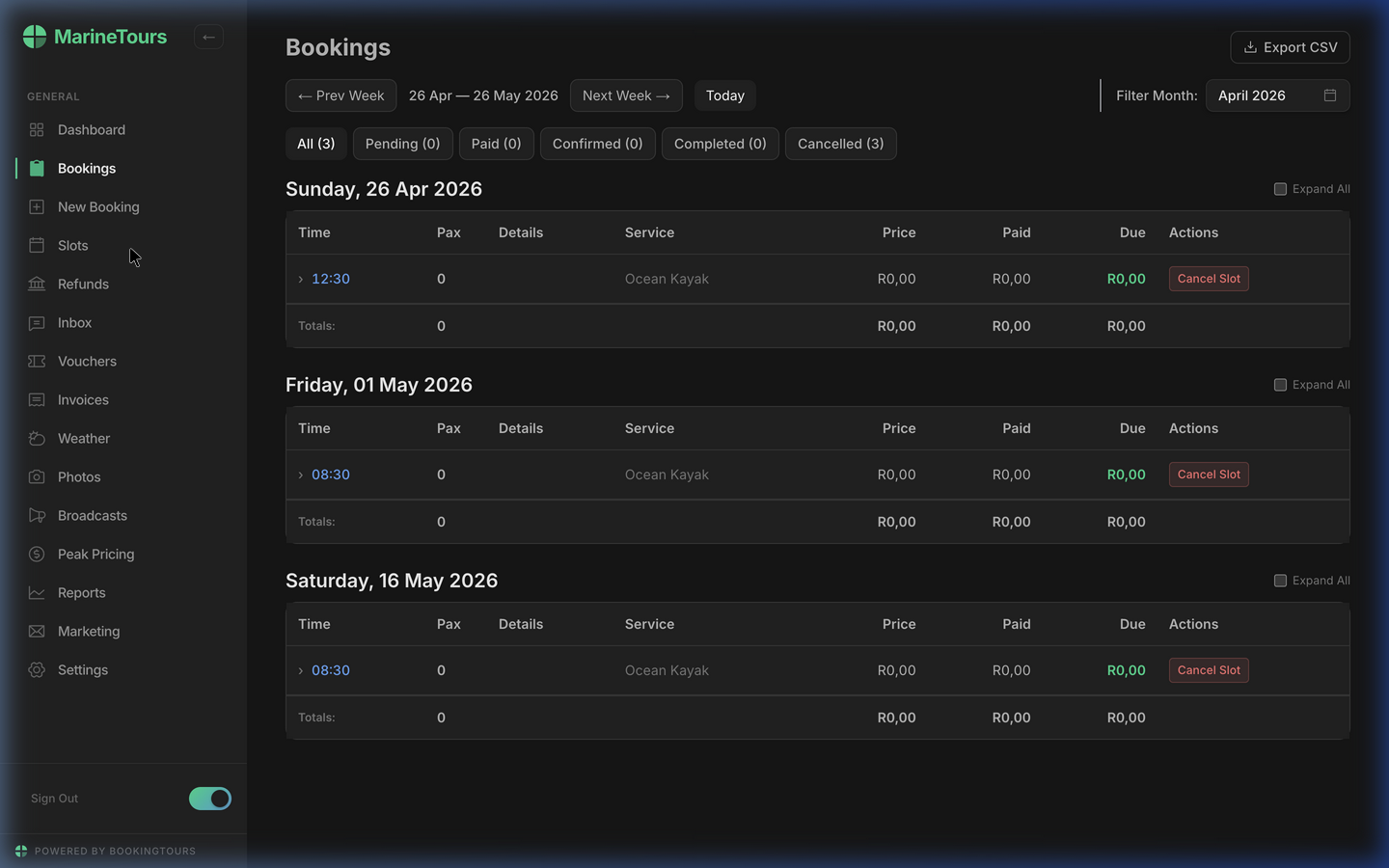
Task: Click the Broadcasts megaphone icon
Action: pos(37,516)
